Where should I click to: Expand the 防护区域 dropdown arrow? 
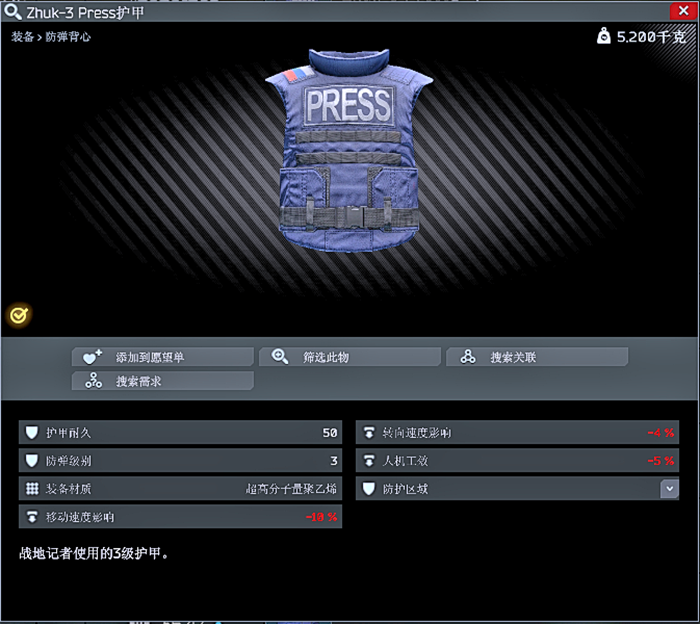pyautogui.click(x=669, y=489)
